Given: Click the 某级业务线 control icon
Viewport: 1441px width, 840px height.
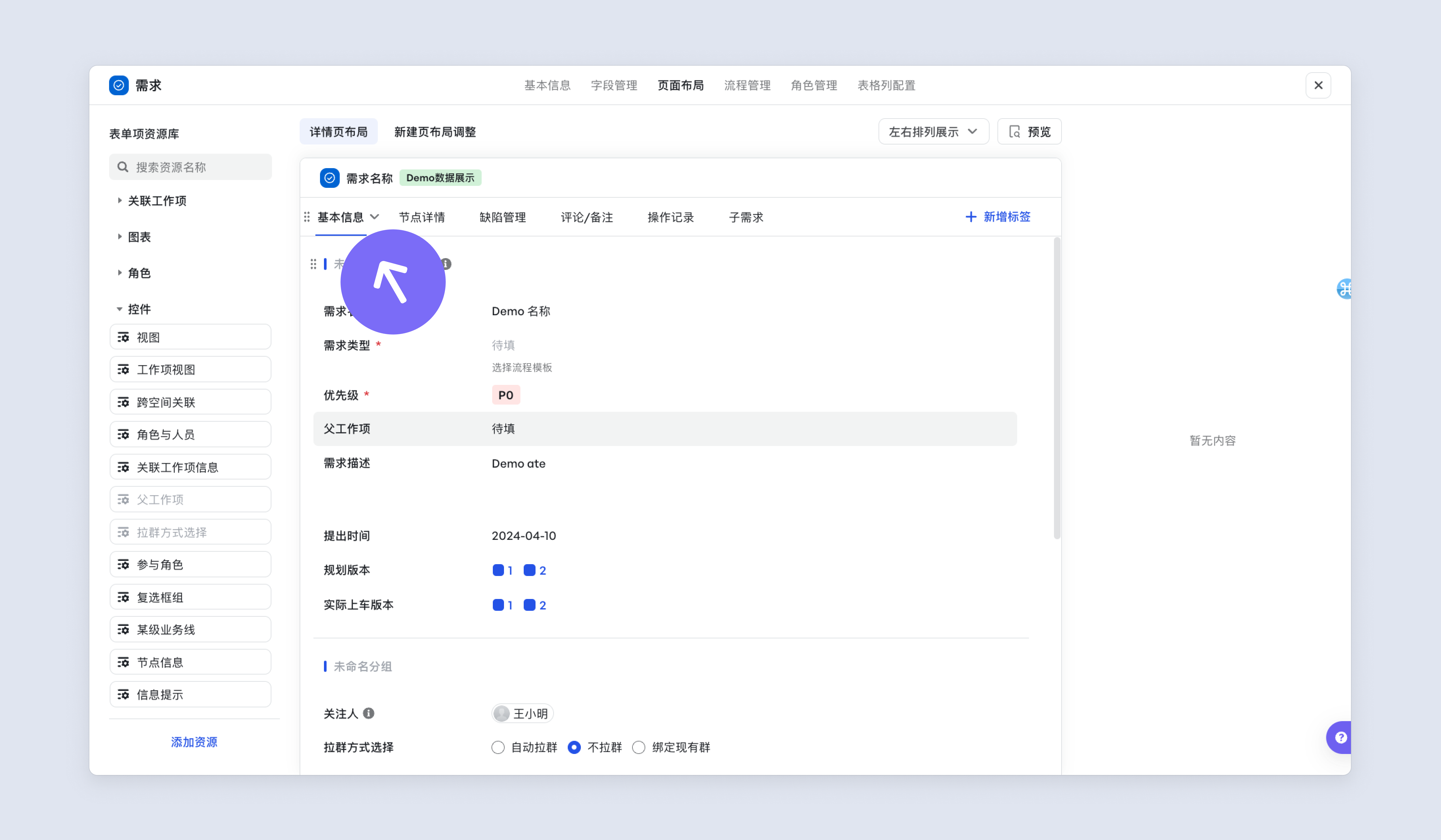Looking at the screenshot, I should click(123, 629).
